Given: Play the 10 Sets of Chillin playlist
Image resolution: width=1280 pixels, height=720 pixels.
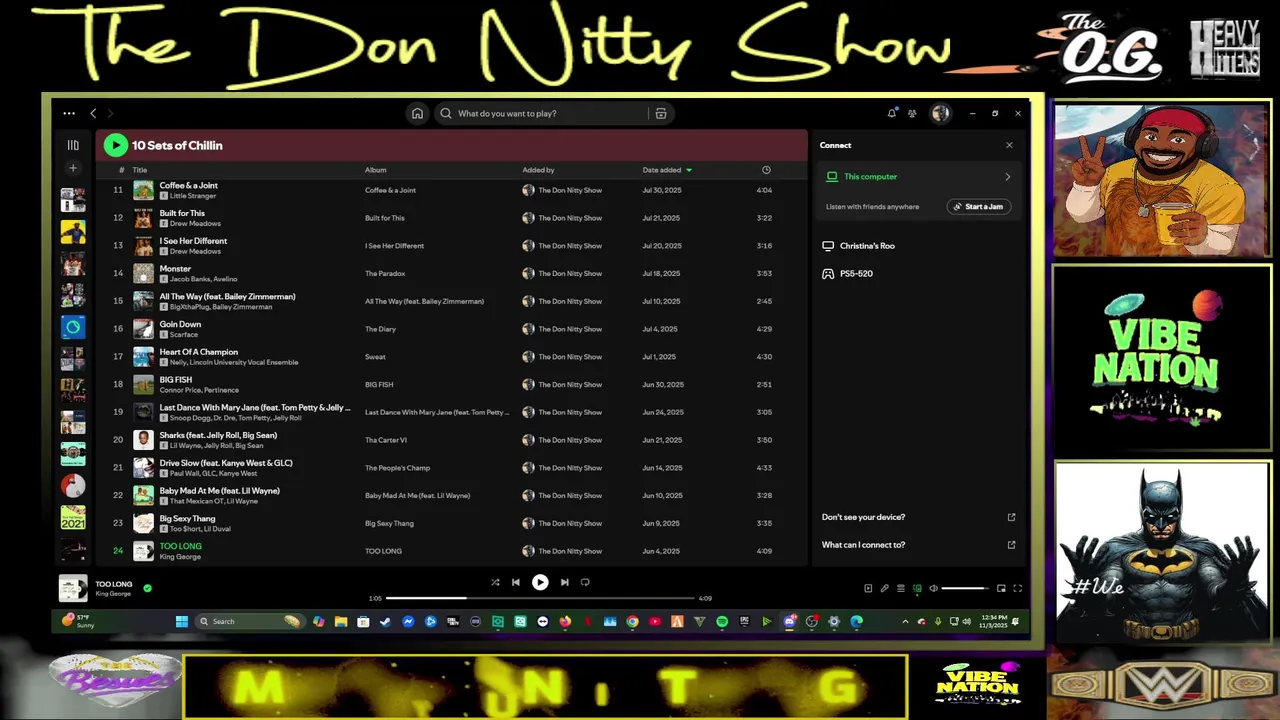Looking at the screenshot, I should (x=115, y=145).
